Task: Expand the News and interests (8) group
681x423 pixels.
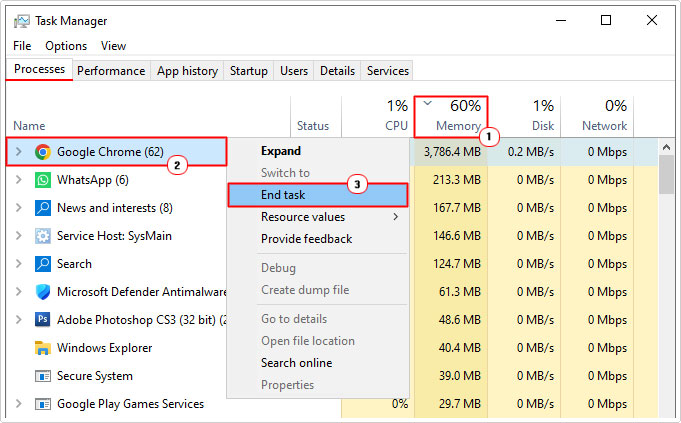Action: pyautogui.click(x=19, y=208)
